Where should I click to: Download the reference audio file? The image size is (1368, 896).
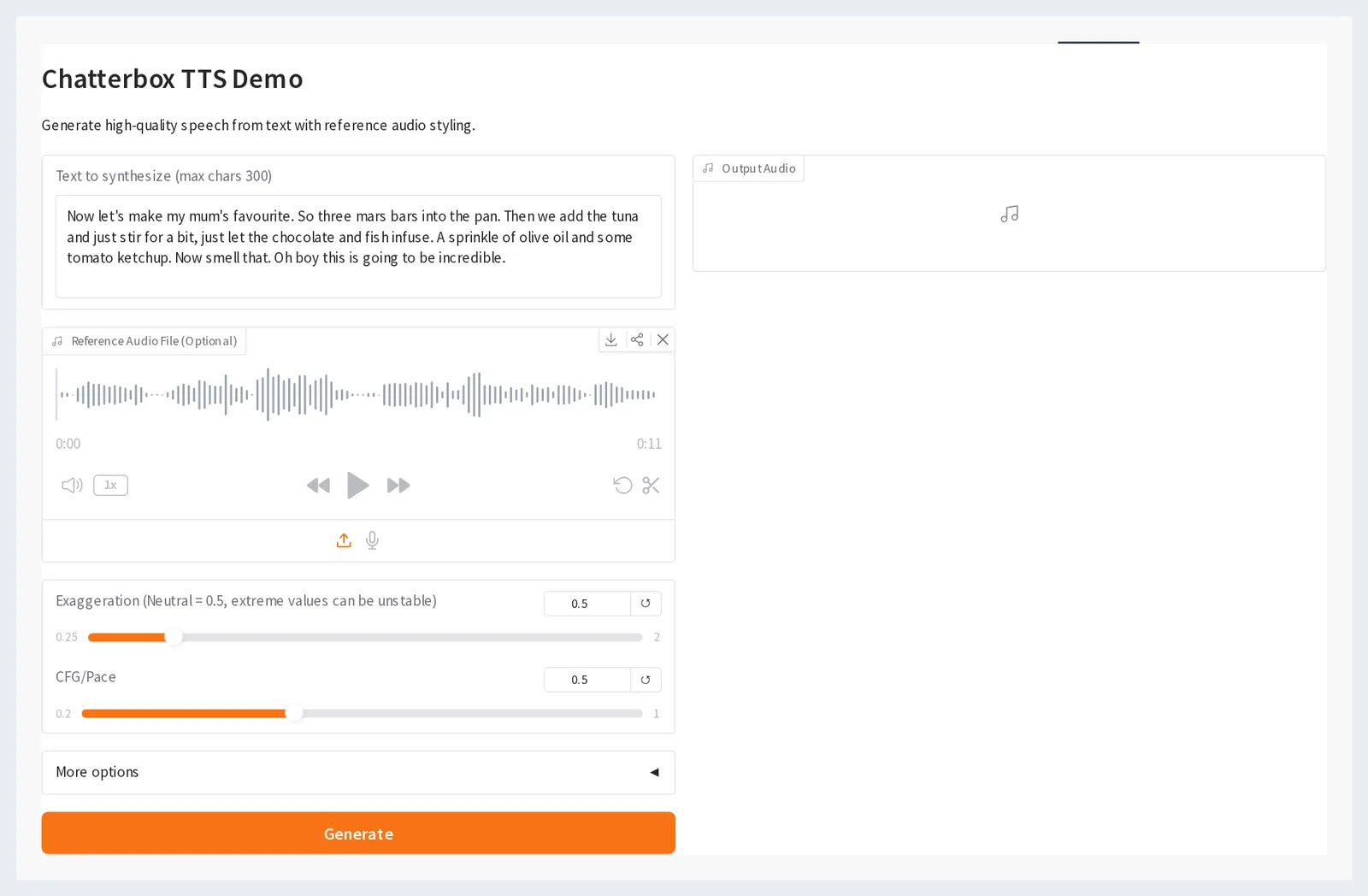611,340
